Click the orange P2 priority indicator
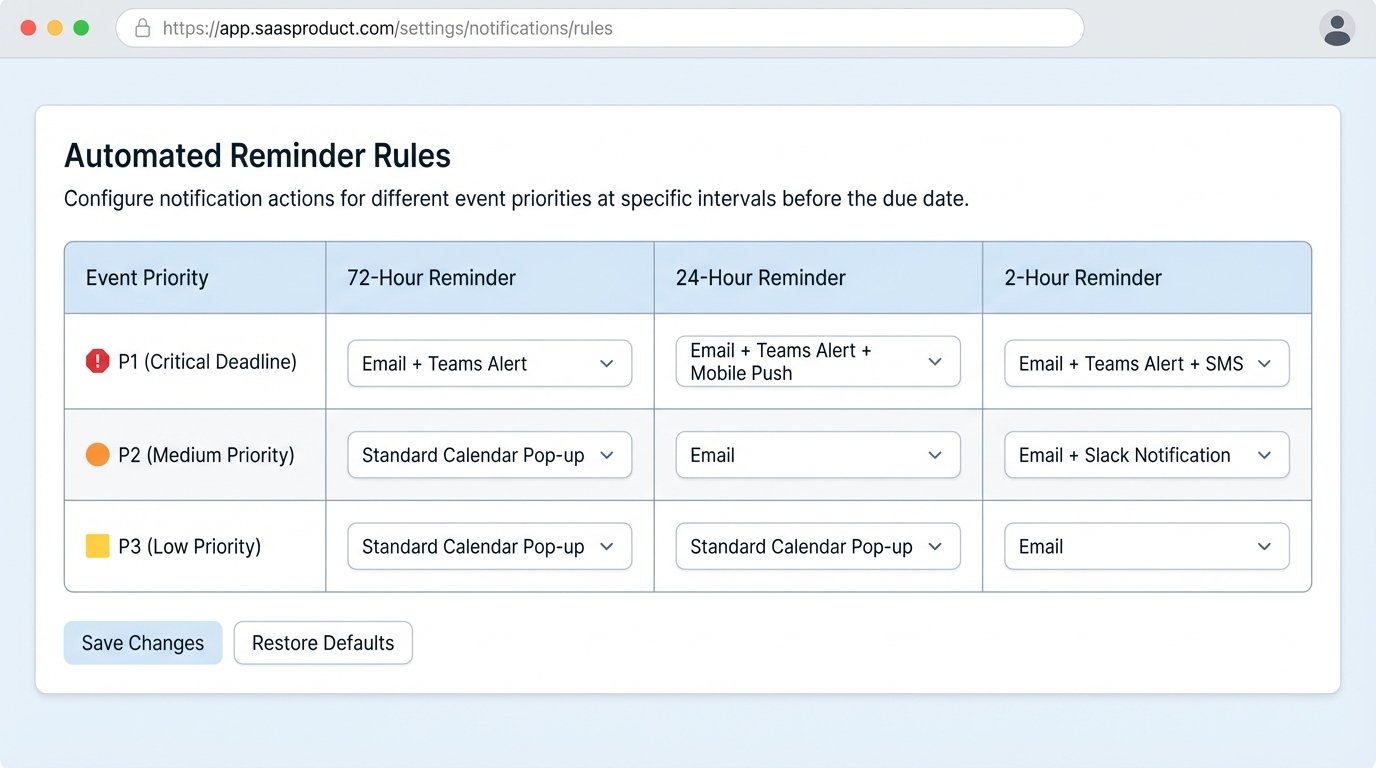This screenshot has width=1376, height=768. 98,453
